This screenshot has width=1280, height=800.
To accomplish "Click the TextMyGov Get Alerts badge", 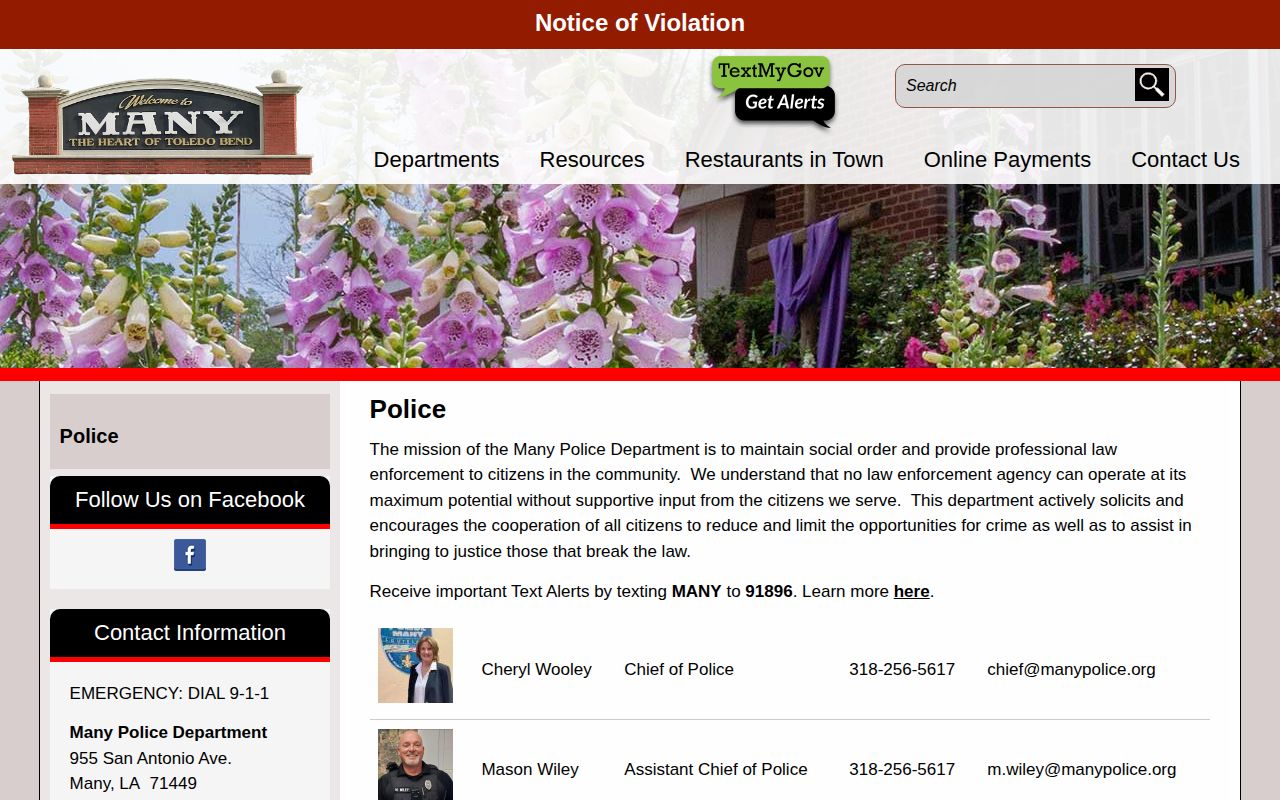I will tap(773, 92).
